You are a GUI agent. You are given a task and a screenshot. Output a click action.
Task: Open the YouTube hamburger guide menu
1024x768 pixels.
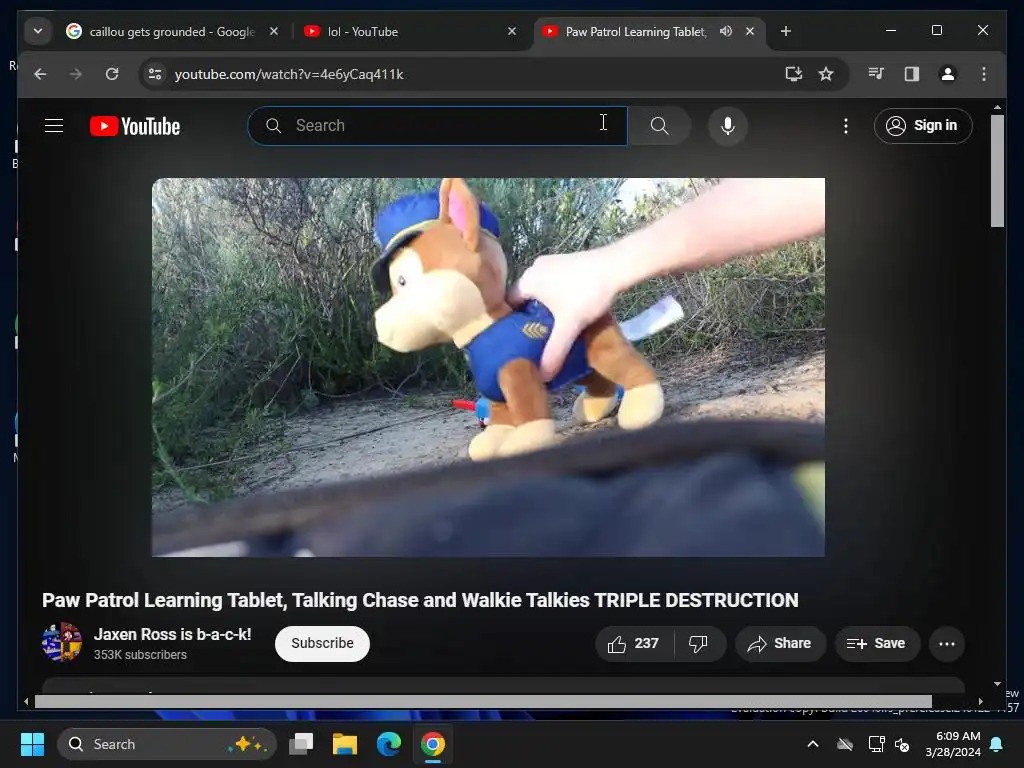[54, 125]
